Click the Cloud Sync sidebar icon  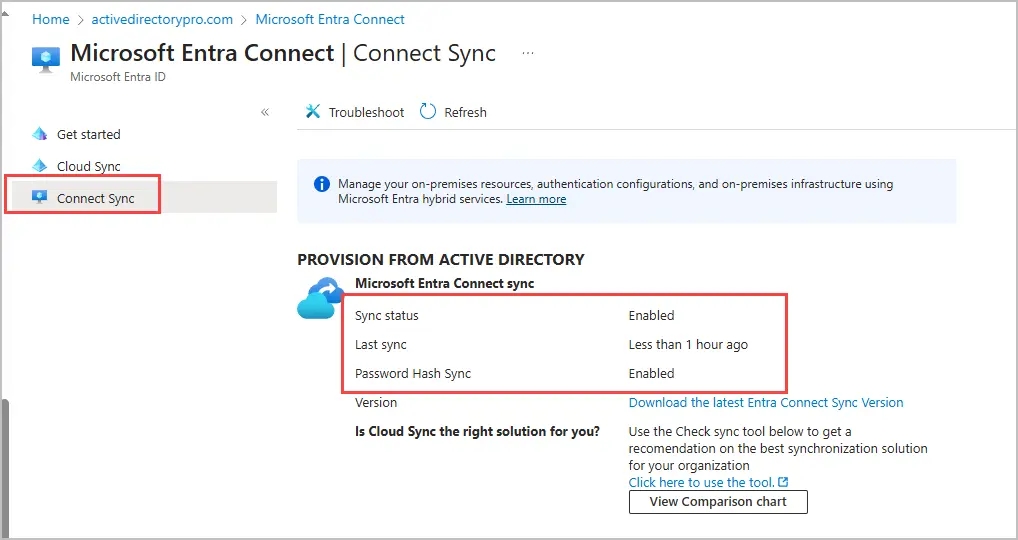(40, 166)
